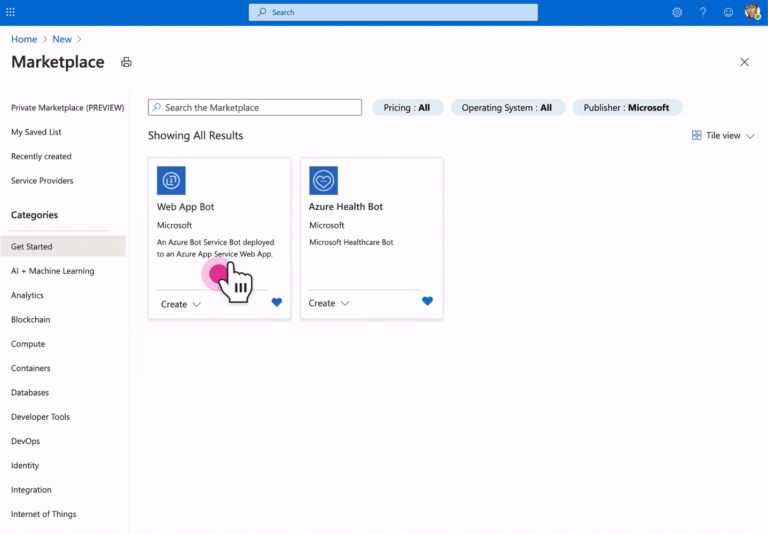The image size is (768, 534).
Task: Click Microsoft publisher under Web App Bot
Action: point(174,225)
